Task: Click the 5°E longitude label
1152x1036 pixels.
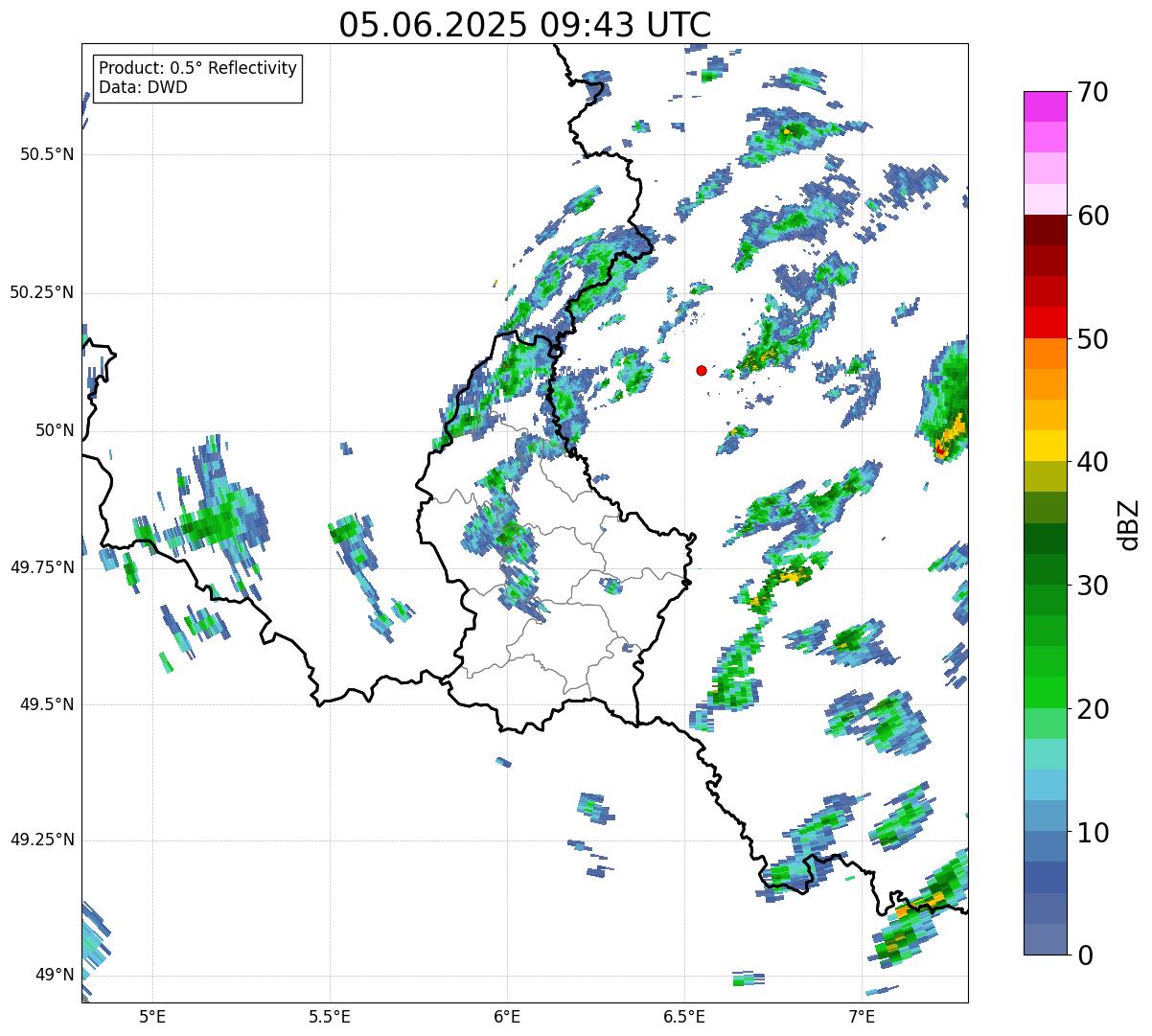Action: [x=152, y=1017]
